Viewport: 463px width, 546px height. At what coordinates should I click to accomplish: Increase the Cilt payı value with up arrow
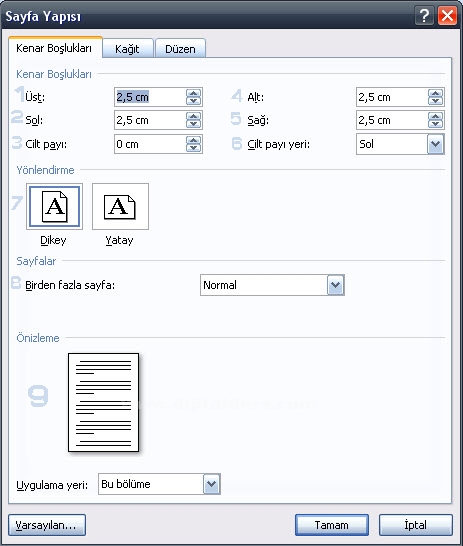tap(194, 140)
